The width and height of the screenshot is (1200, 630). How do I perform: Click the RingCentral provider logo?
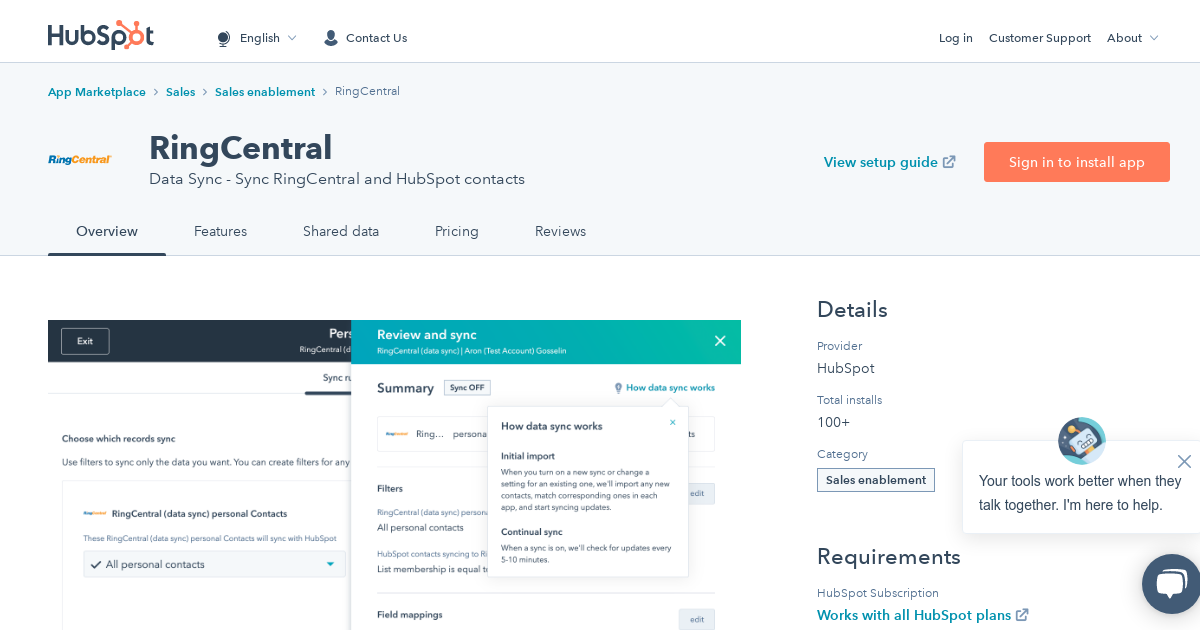(x=79, y=158)
